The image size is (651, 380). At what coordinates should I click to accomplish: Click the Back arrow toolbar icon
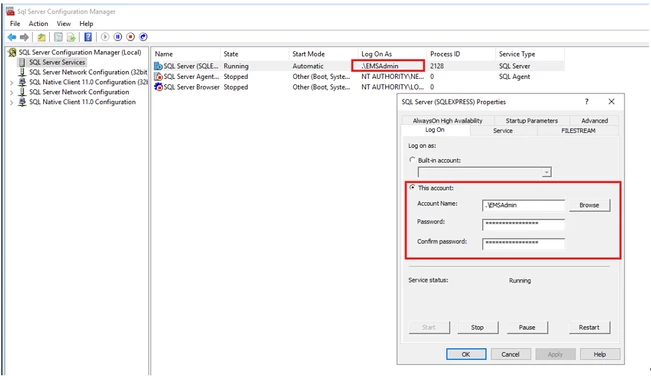[x=12, y=37]
